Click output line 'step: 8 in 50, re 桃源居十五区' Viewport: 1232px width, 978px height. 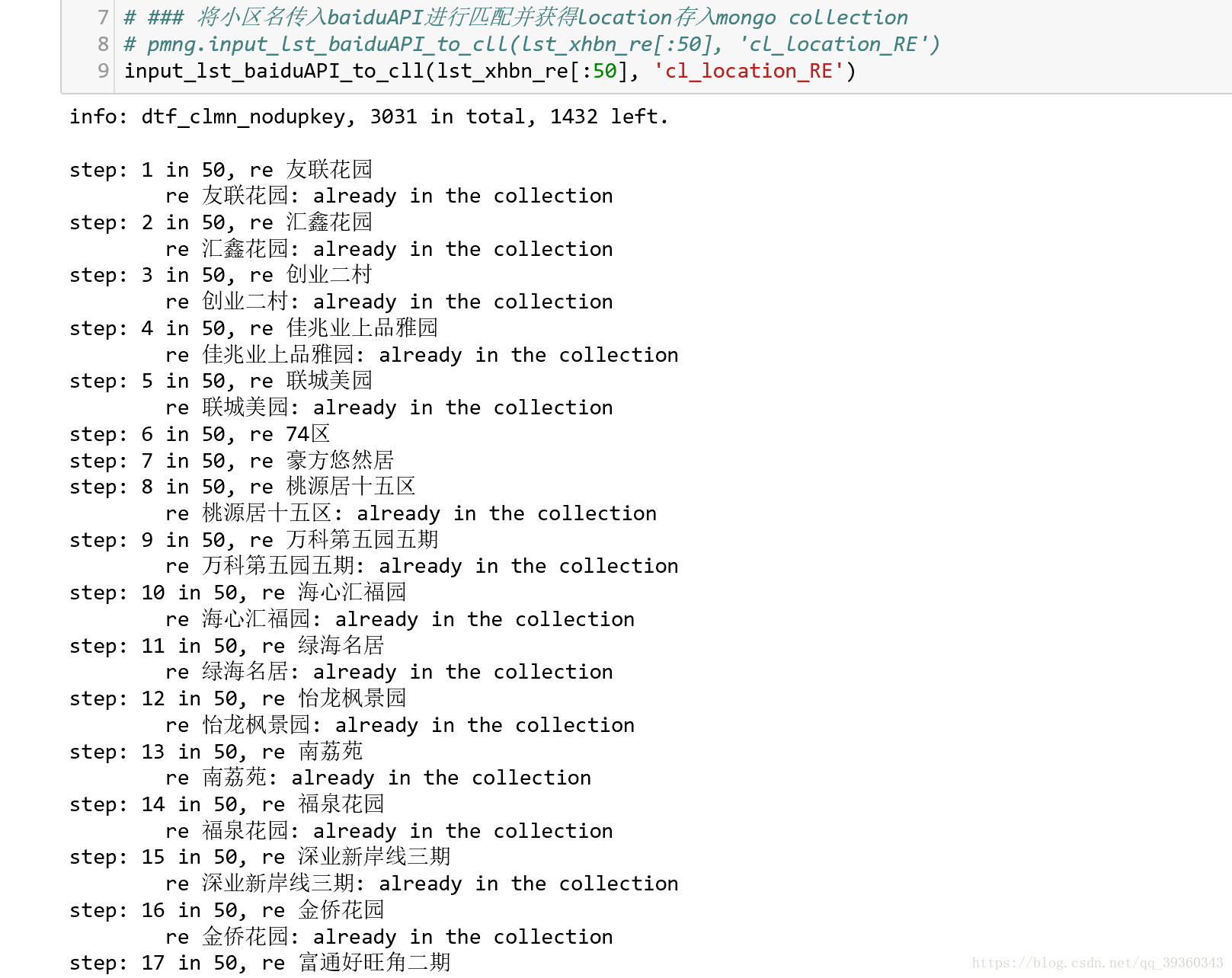click(x=243, y=487)
